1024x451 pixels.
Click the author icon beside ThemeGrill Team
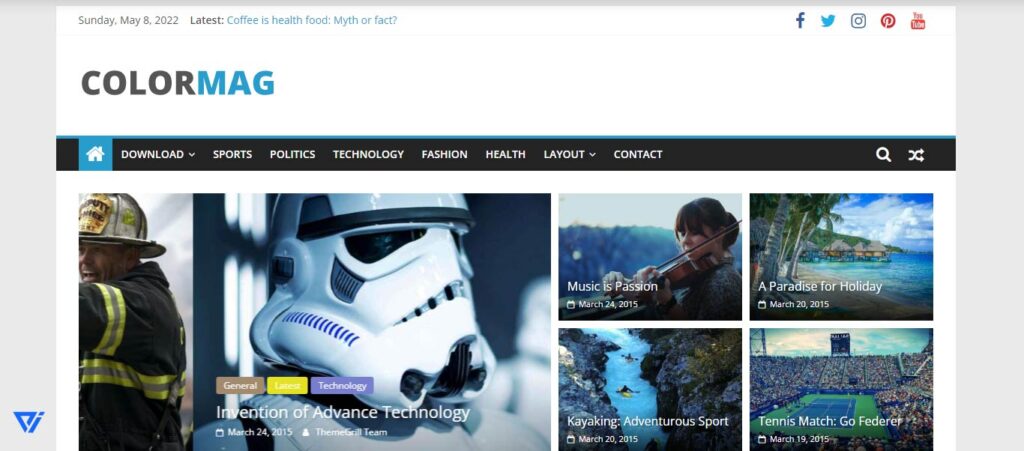(x=306, y=432)
